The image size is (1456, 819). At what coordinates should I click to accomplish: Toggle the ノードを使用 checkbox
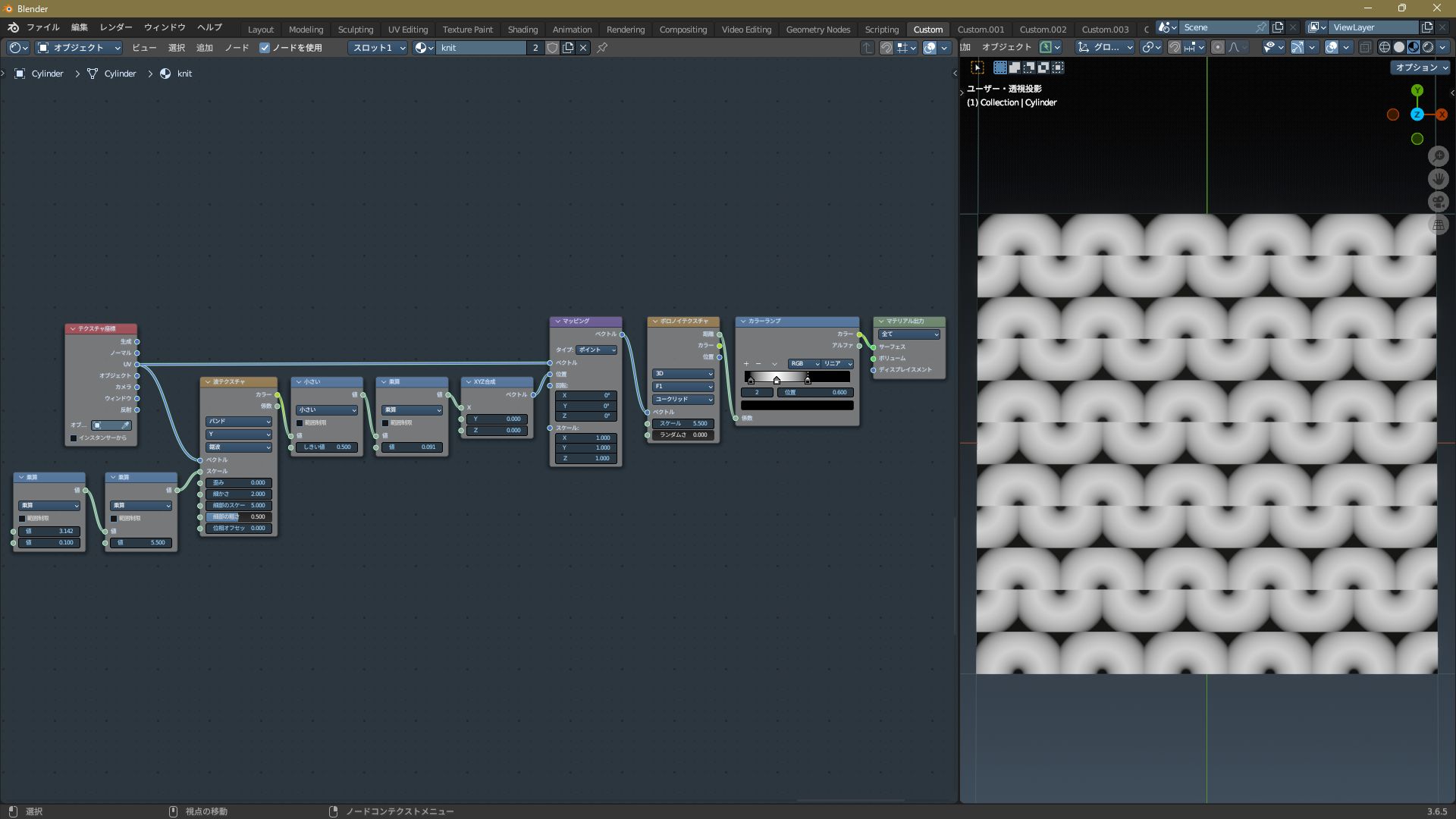pyautogui.click(x=265, y=48)
